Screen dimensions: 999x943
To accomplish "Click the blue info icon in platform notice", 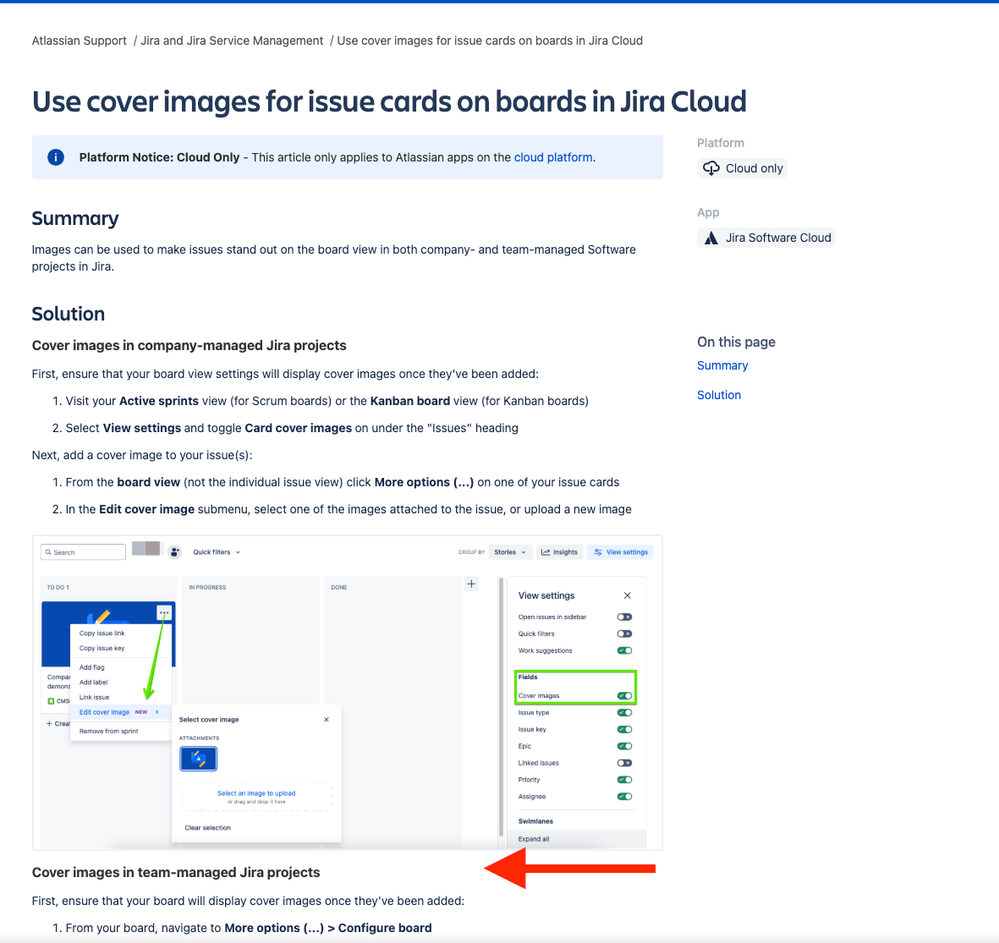I will click(x=55, y=157).
